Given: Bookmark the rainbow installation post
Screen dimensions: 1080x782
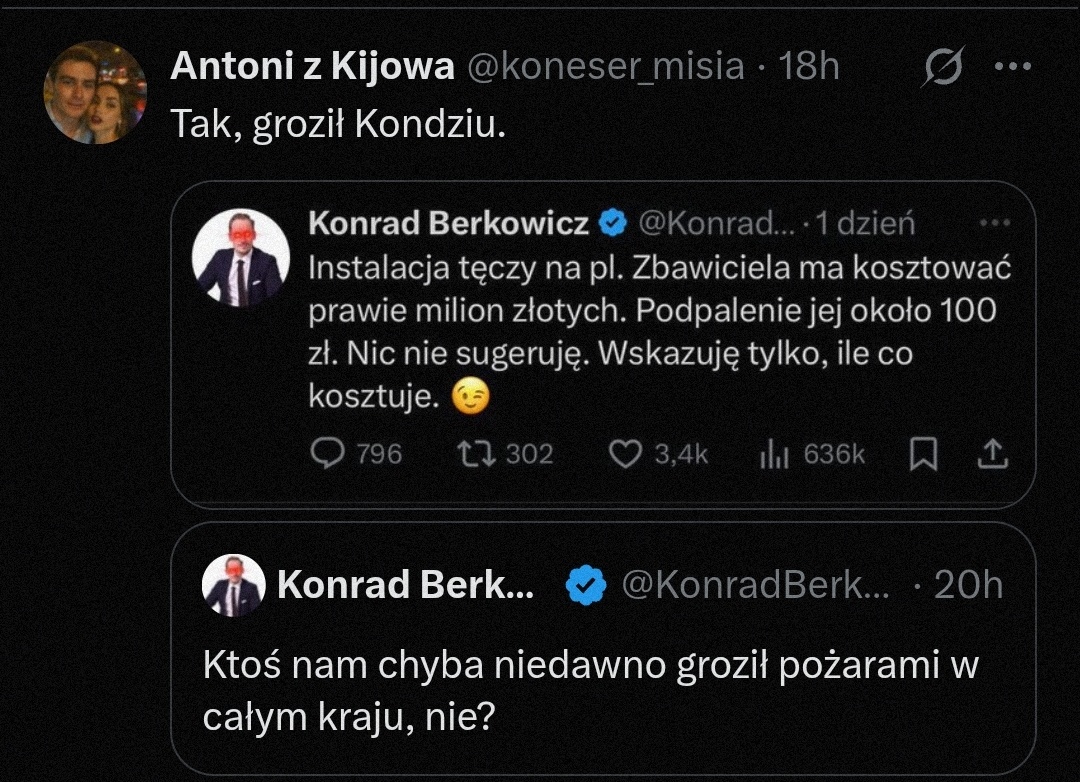Looking at the screenshot, I should pos(924,455).
